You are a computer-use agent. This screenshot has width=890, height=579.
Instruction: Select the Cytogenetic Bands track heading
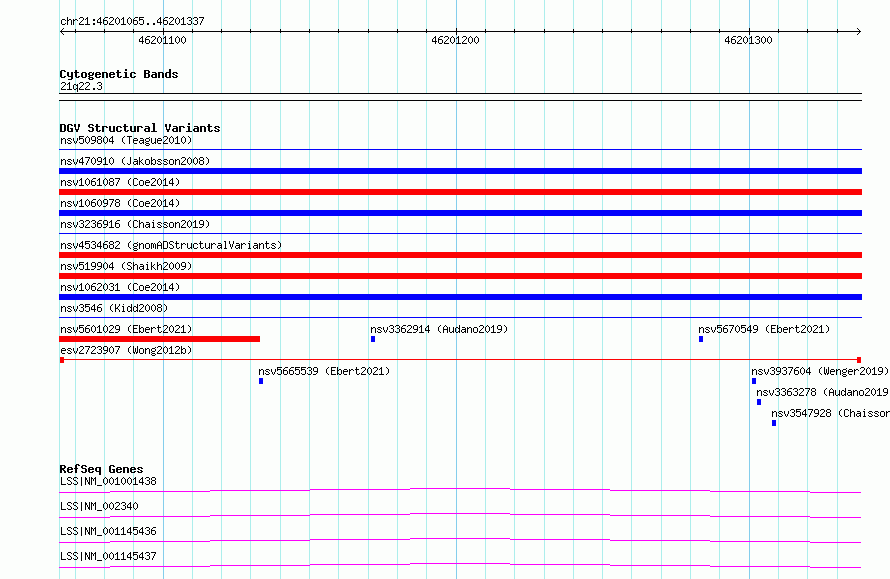(119, 74)
